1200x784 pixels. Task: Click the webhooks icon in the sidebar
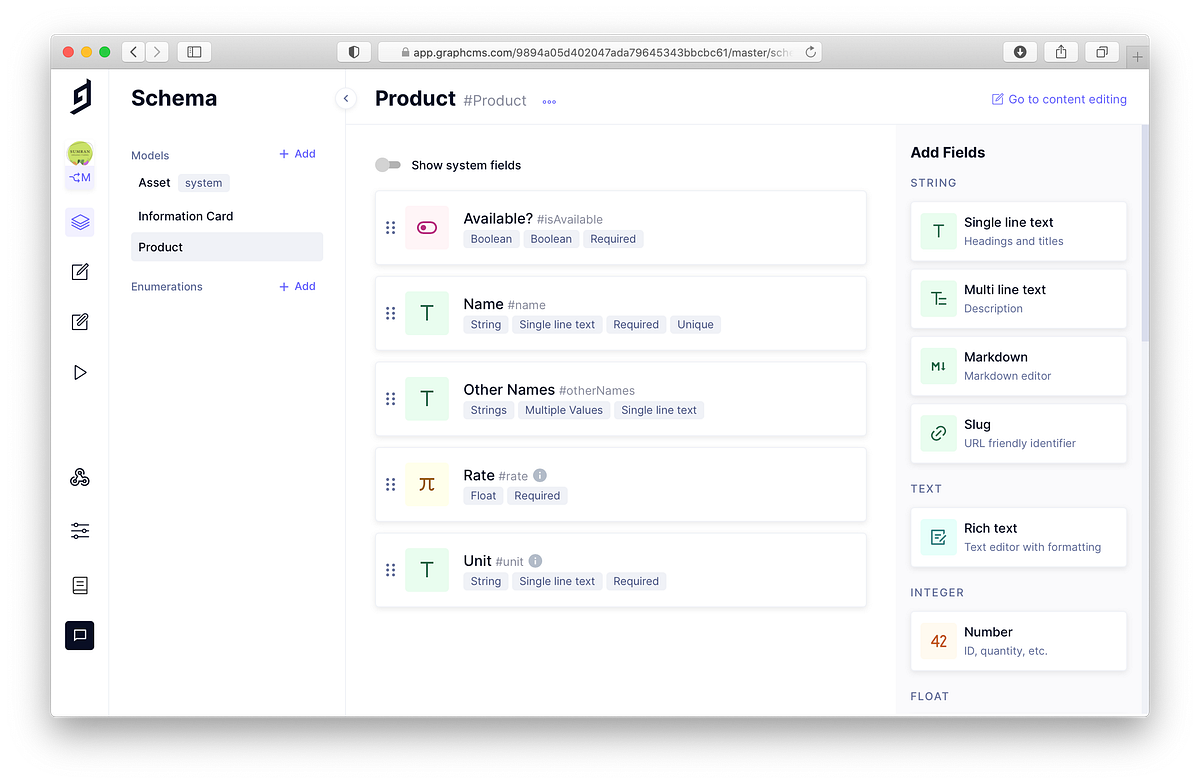coord(80,478)
